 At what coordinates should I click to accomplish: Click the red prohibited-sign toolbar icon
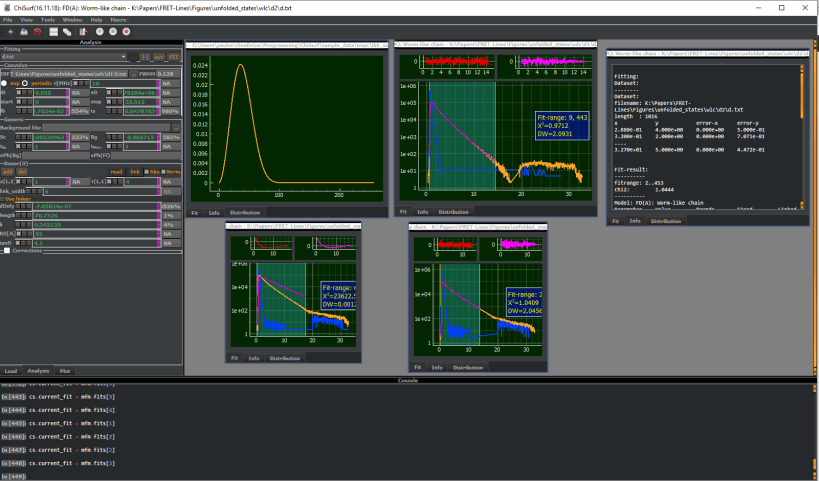click(x=37, y=32)
